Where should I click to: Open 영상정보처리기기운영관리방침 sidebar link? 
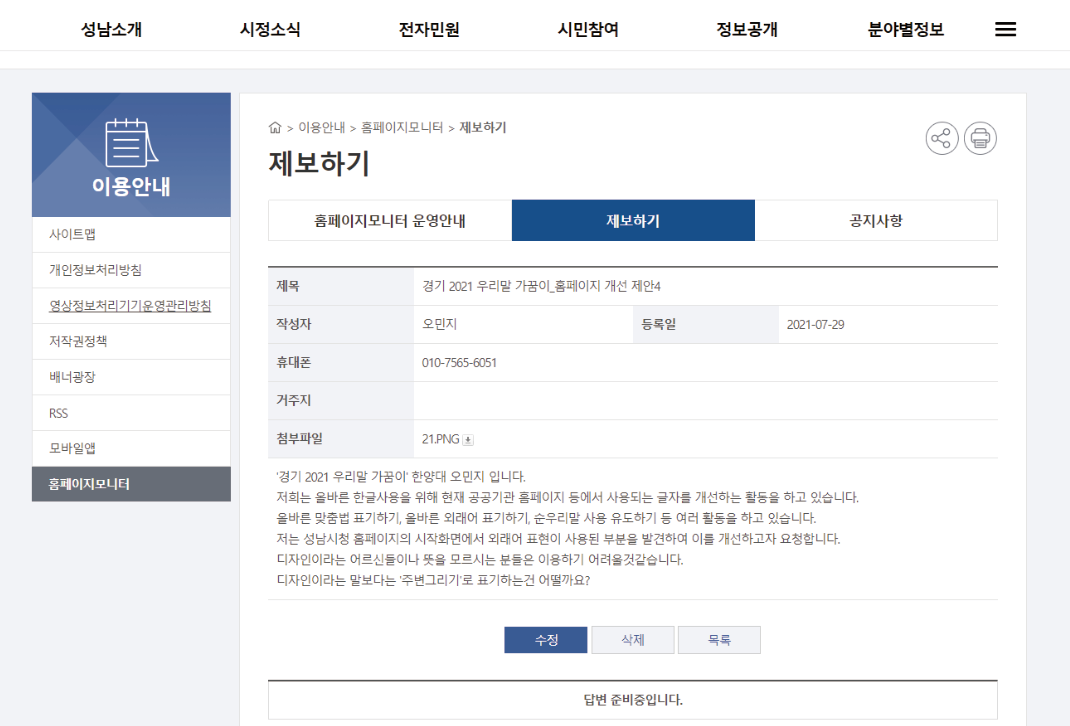pos(130,306)
